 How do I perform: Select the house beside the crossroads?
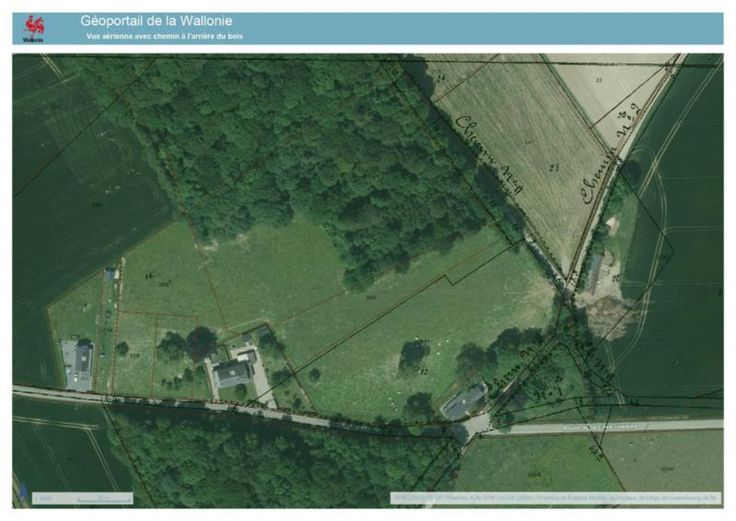click(463, 401)
